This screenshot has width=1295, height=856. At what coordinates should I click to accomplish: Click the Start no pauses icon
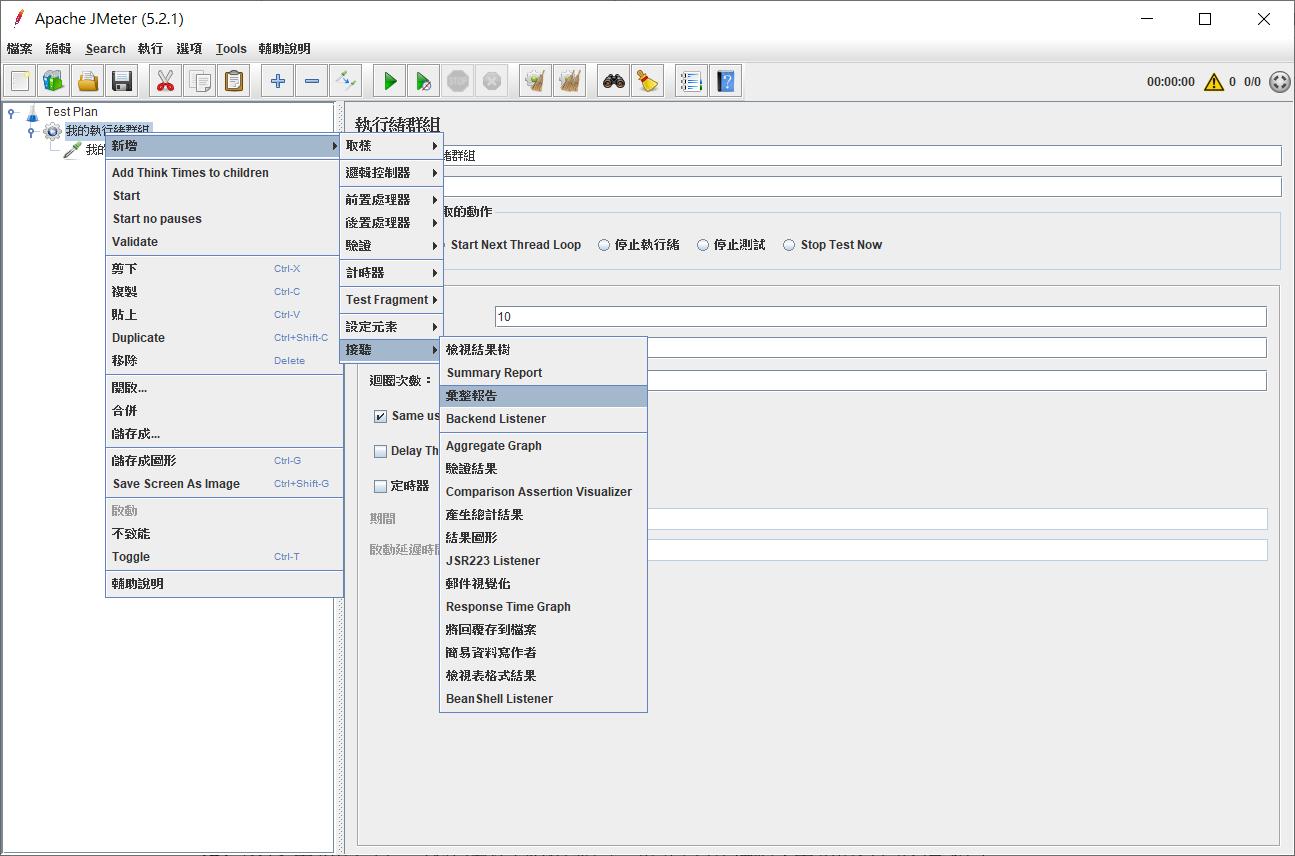tap(424, 81)
